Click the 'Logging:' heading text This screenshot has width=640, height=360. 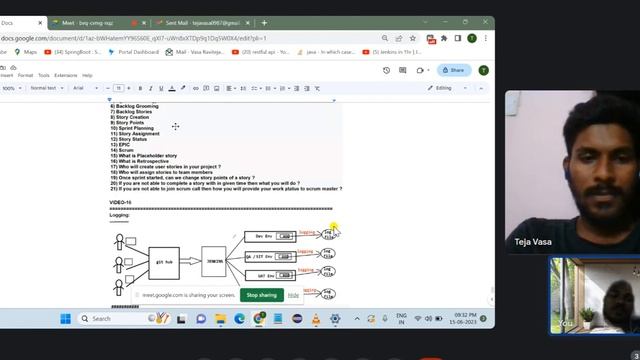coord(120,215)
